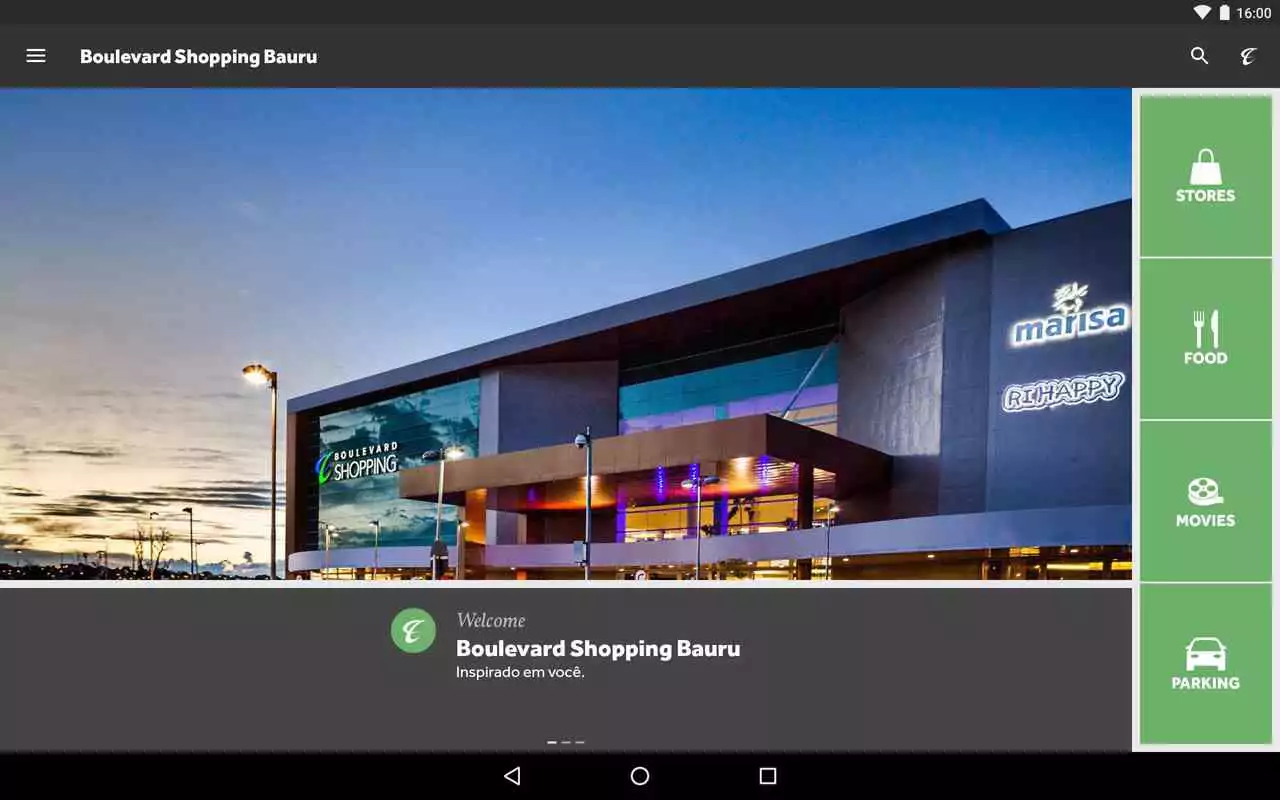Select the third carousel page indicator

point(580,742)
